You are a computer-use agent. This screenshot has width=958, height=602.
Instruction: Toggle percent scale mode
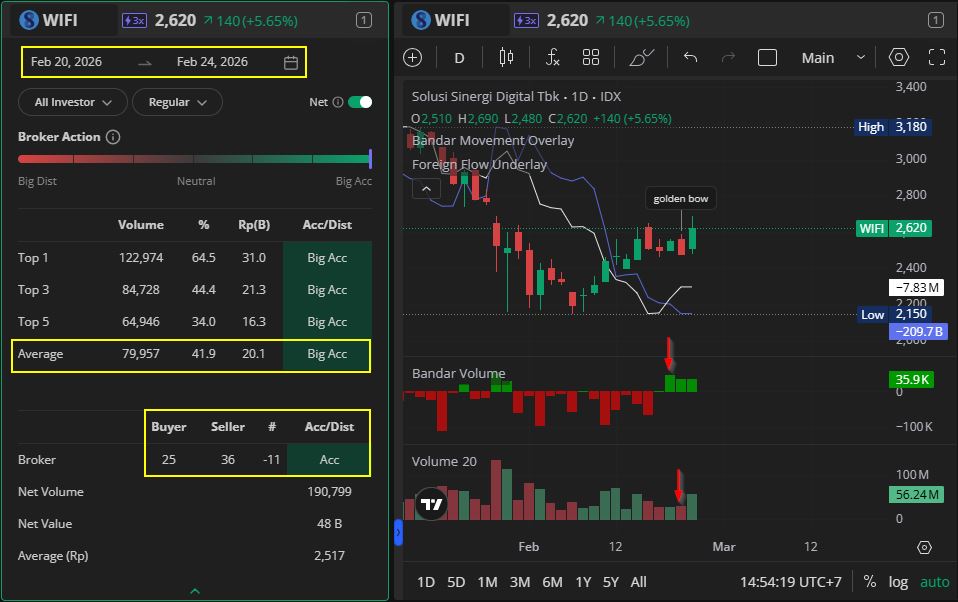tap(869, 582)
